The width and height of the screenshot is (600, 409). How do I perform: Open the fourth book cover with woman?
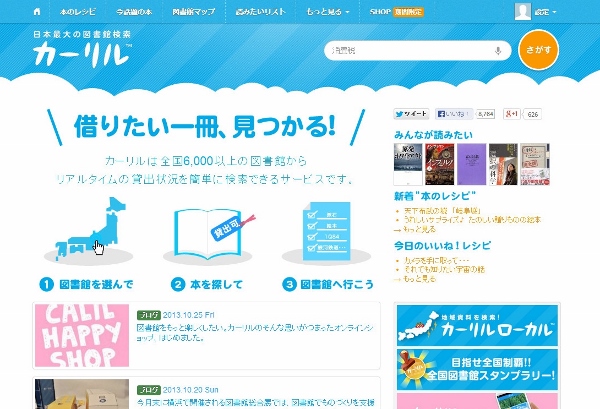[503, 164]
